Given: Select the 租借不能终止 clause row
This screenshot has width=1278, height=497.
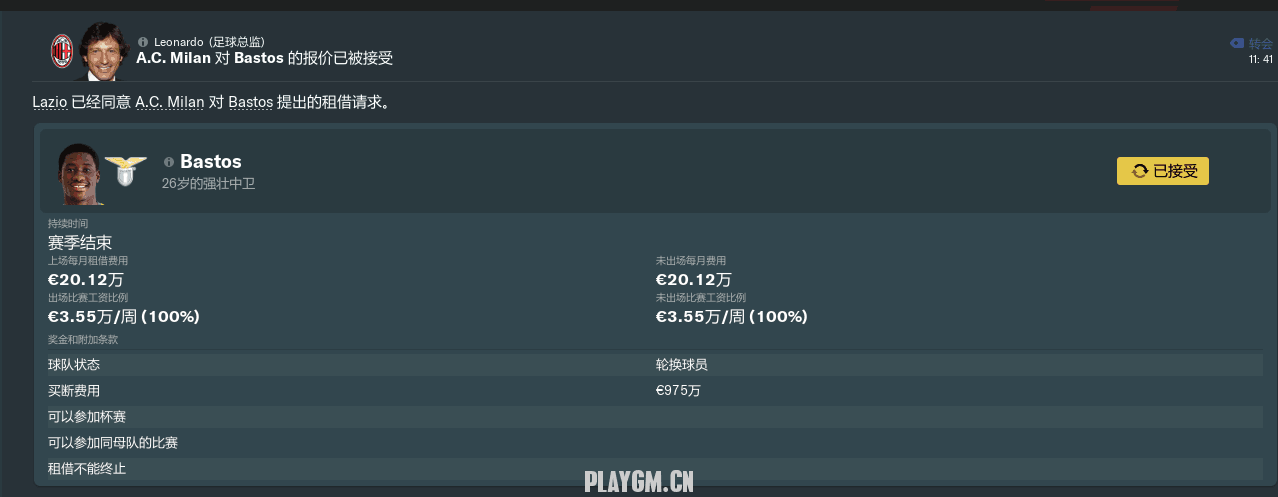Looking at the screenshot, I should click(655, 469).
